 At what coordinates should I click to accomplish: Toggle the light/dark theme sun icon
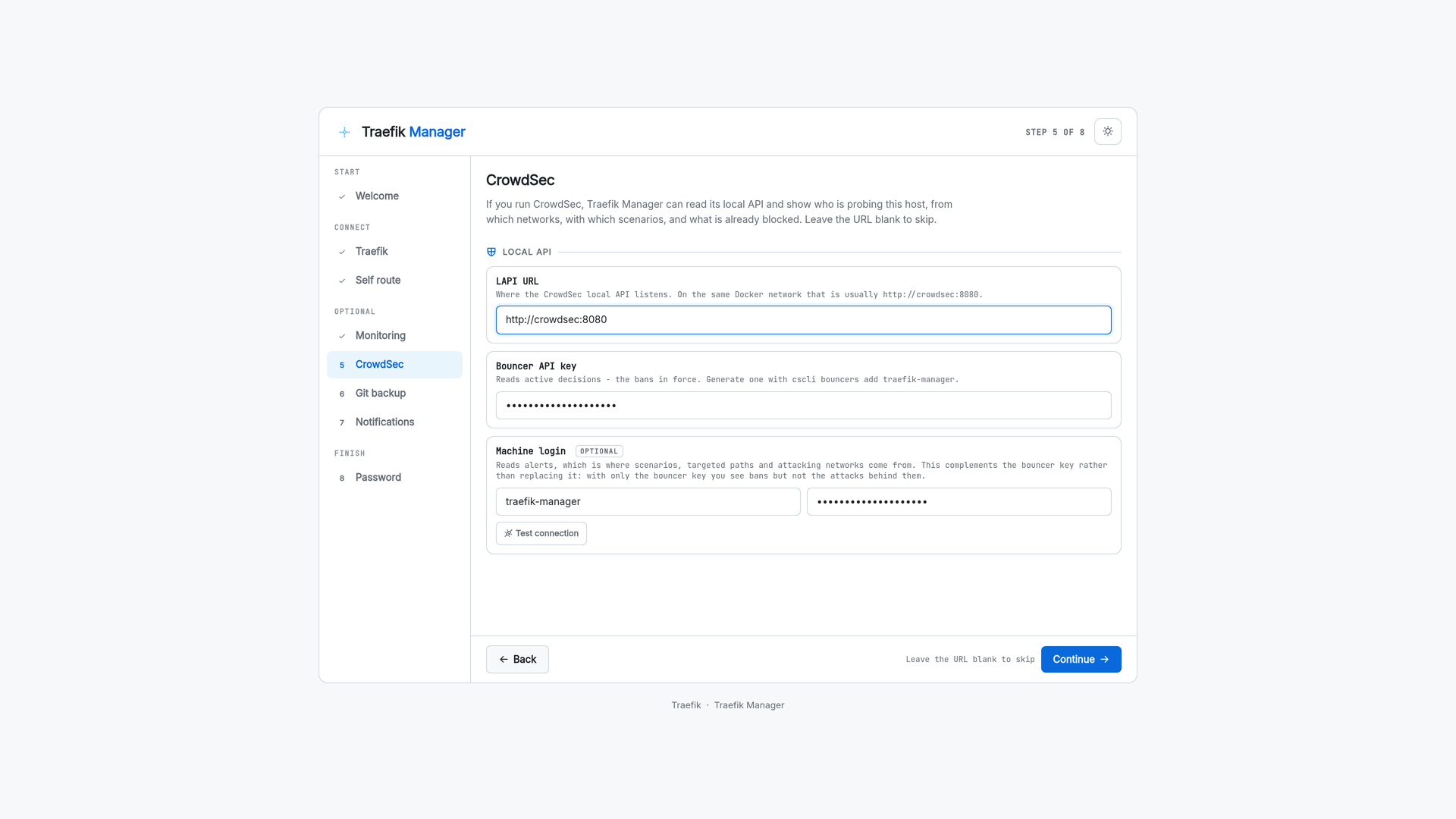1107,131
